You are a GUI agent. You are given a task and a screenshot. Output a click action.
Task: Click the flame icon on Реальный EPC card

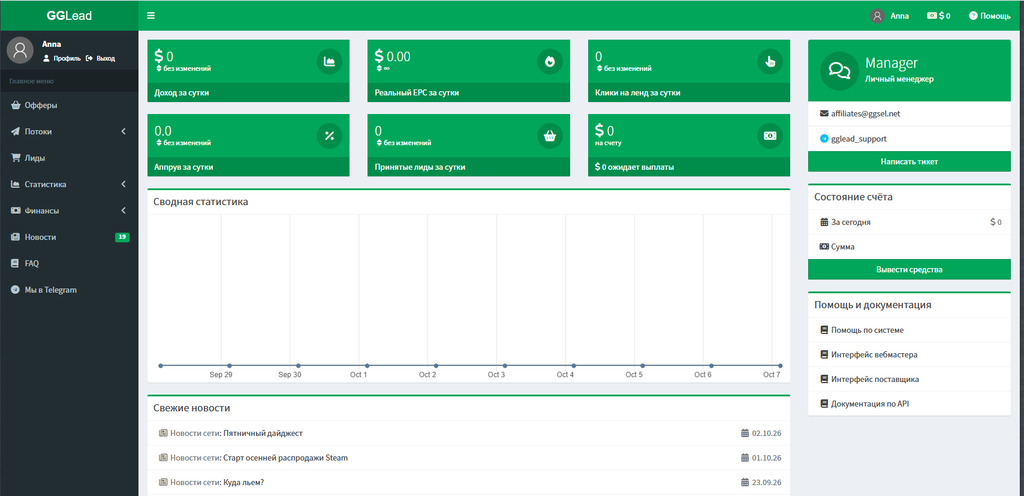550,62
